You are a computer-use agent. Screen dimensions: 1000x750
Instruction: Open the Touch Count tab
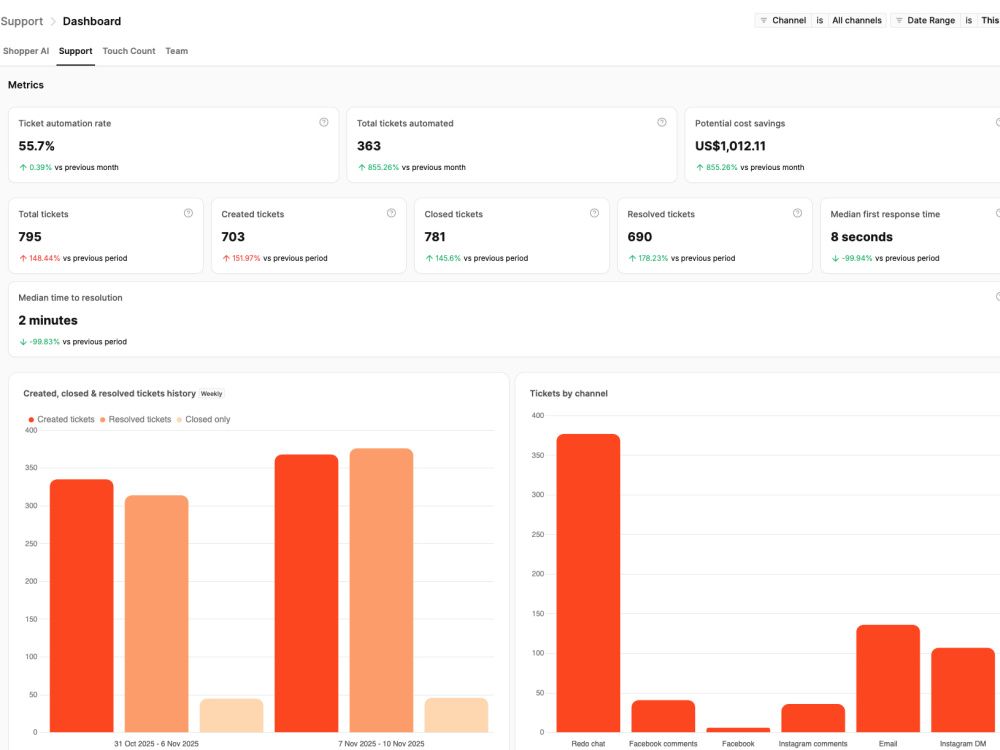pyautogui.click(x=129, y=51)
